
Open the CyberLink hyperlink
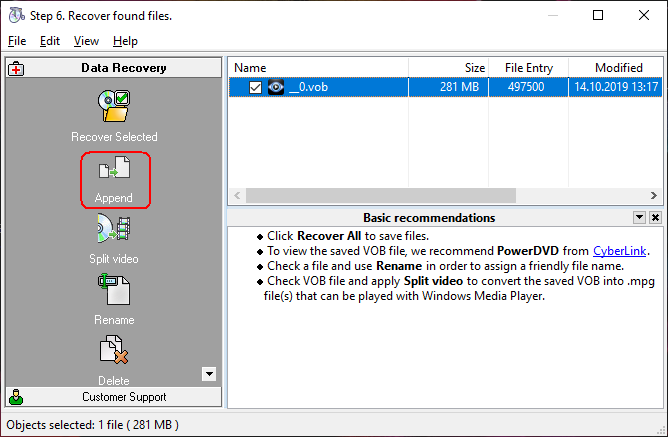coord(619,251)
